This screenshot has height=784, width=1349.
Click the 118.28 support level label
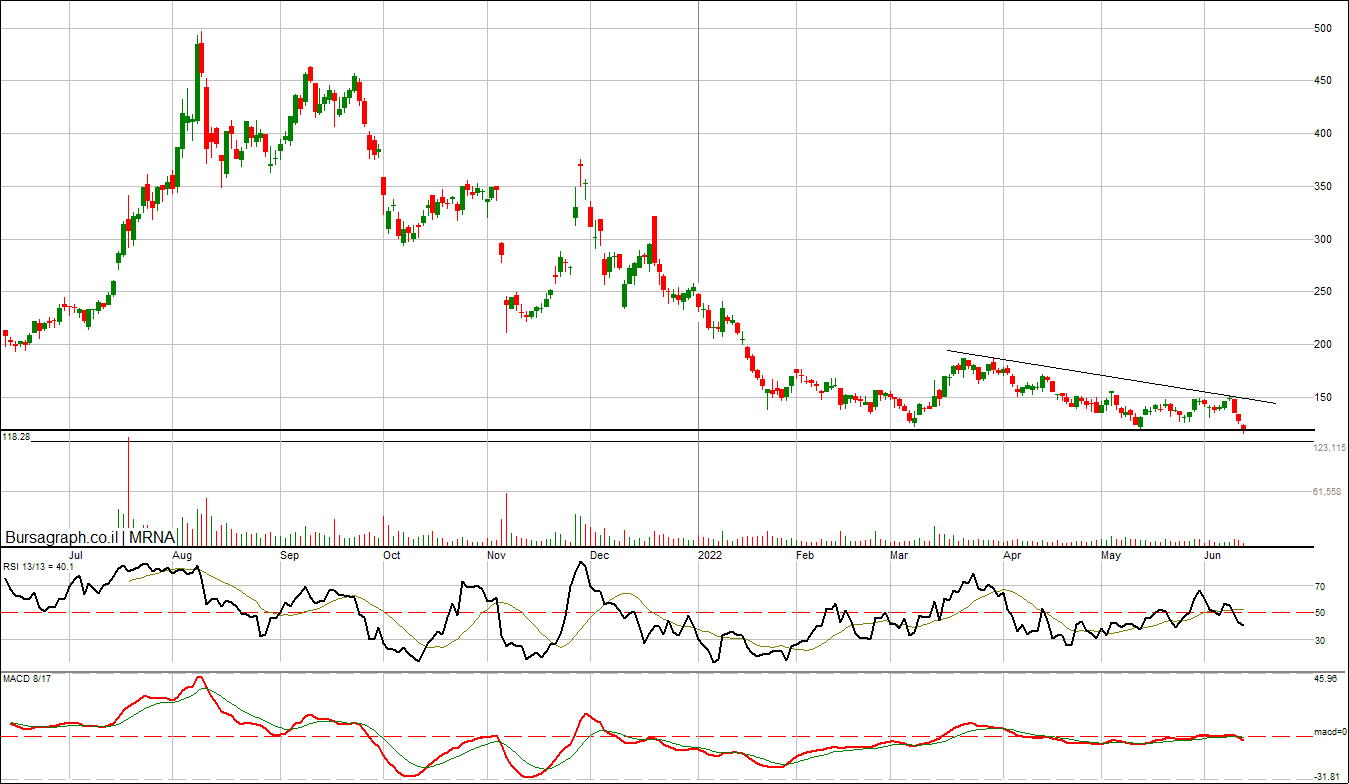16,437
